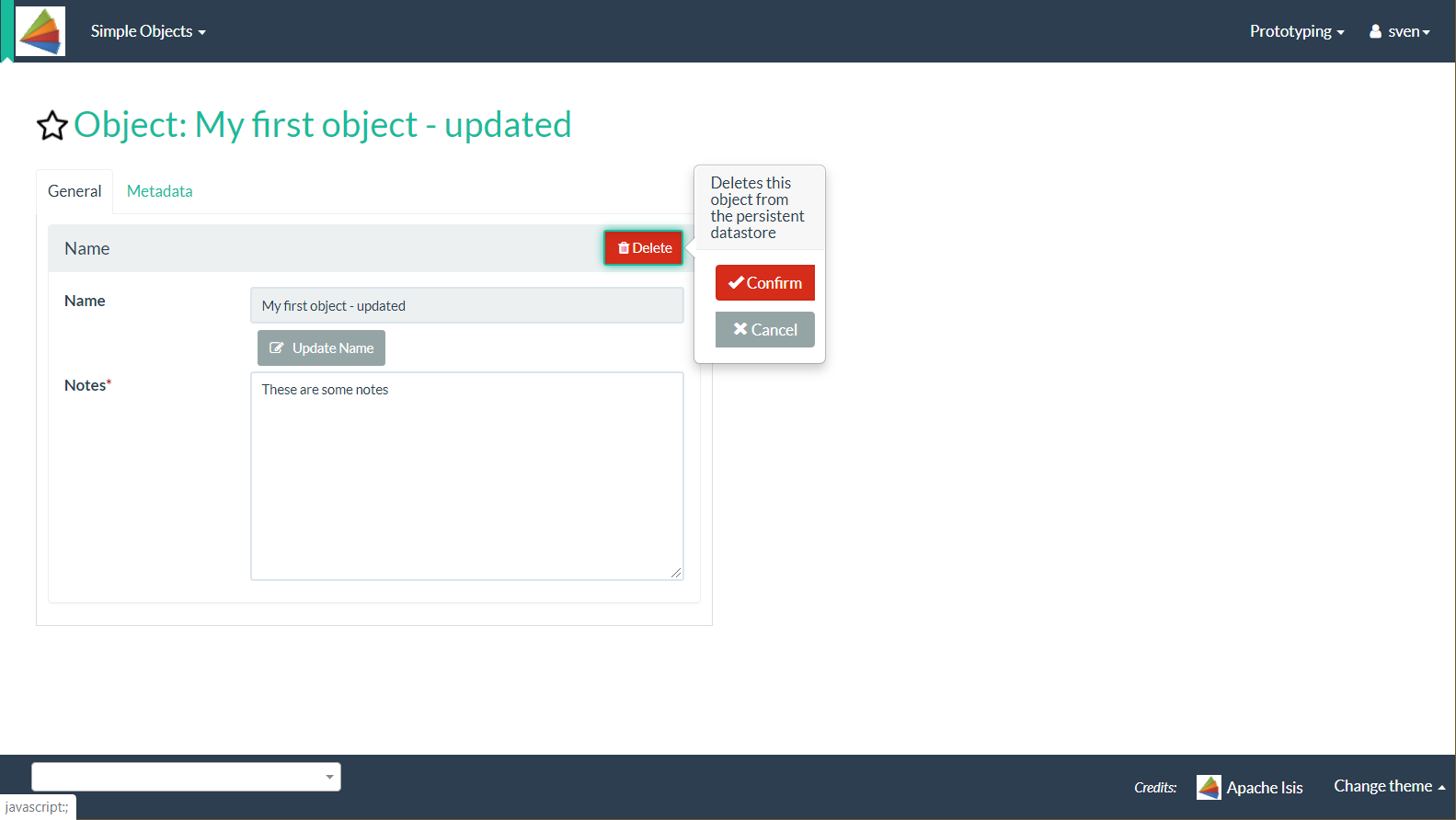Click the star bookmark icon beside title
Screen dimensions: 1456x820
click(52, 126)
